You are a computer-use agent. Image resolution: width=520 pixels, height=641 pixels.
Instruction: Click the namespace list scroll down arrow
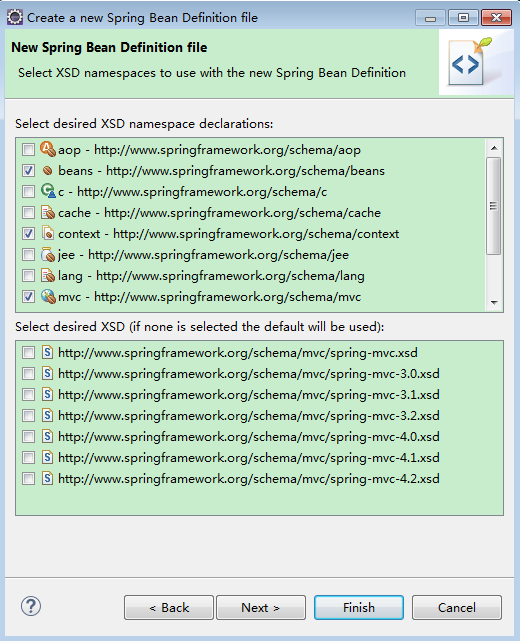494,303
